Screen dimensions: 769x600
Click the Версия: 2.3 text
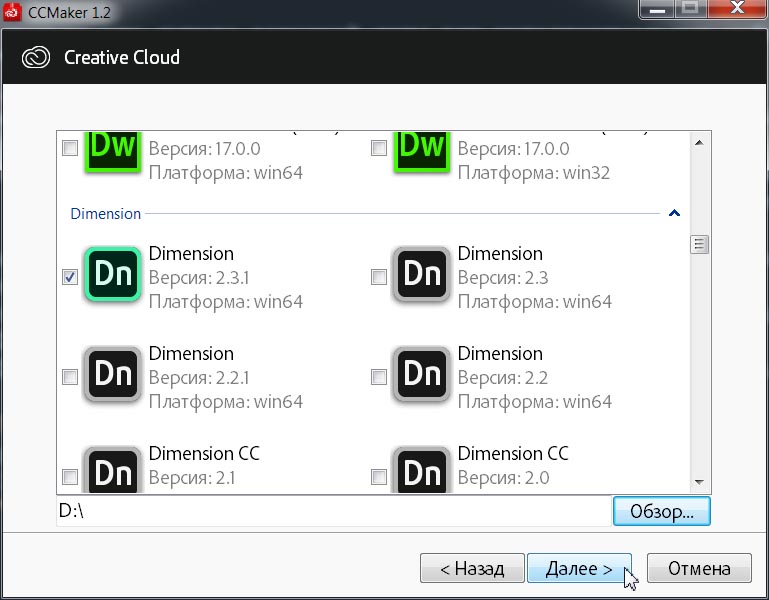coord(503,278)
